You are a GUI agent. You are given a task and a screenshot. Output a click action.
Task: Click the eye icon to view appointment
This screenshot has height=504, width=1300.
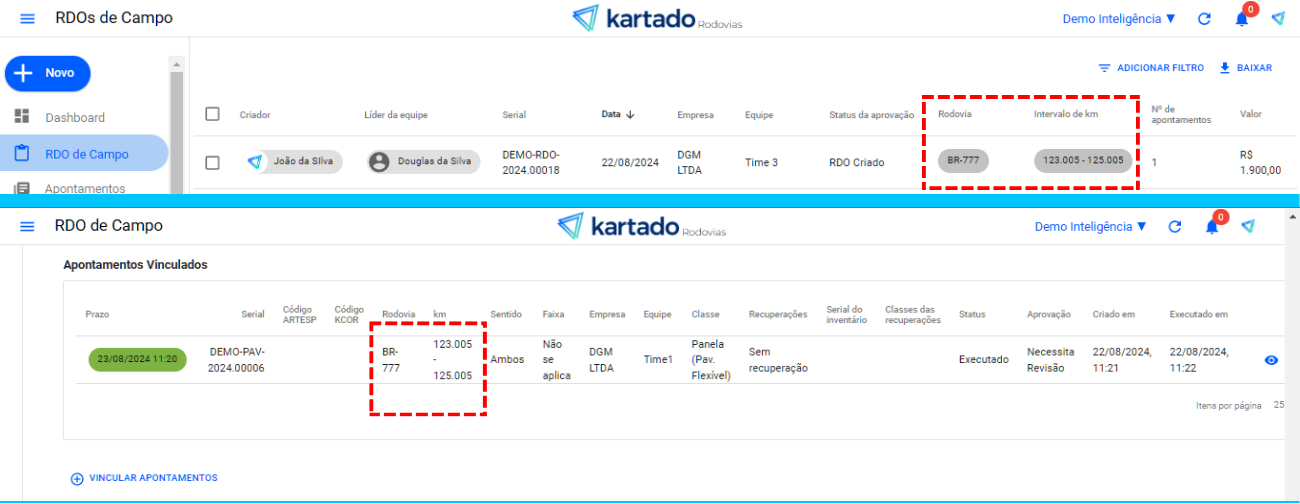pos(1271,360)
